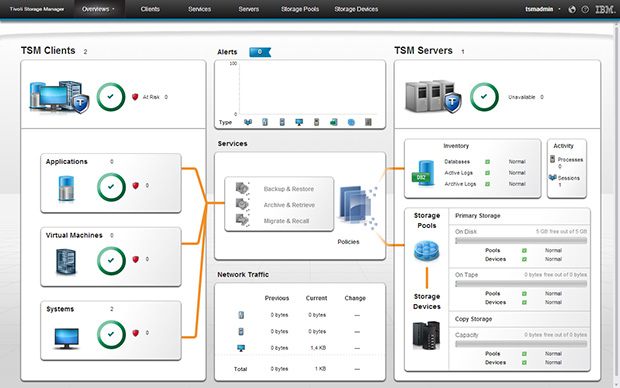Select the monitor alert type icon

pyautogui.click(x=299, y=122)
